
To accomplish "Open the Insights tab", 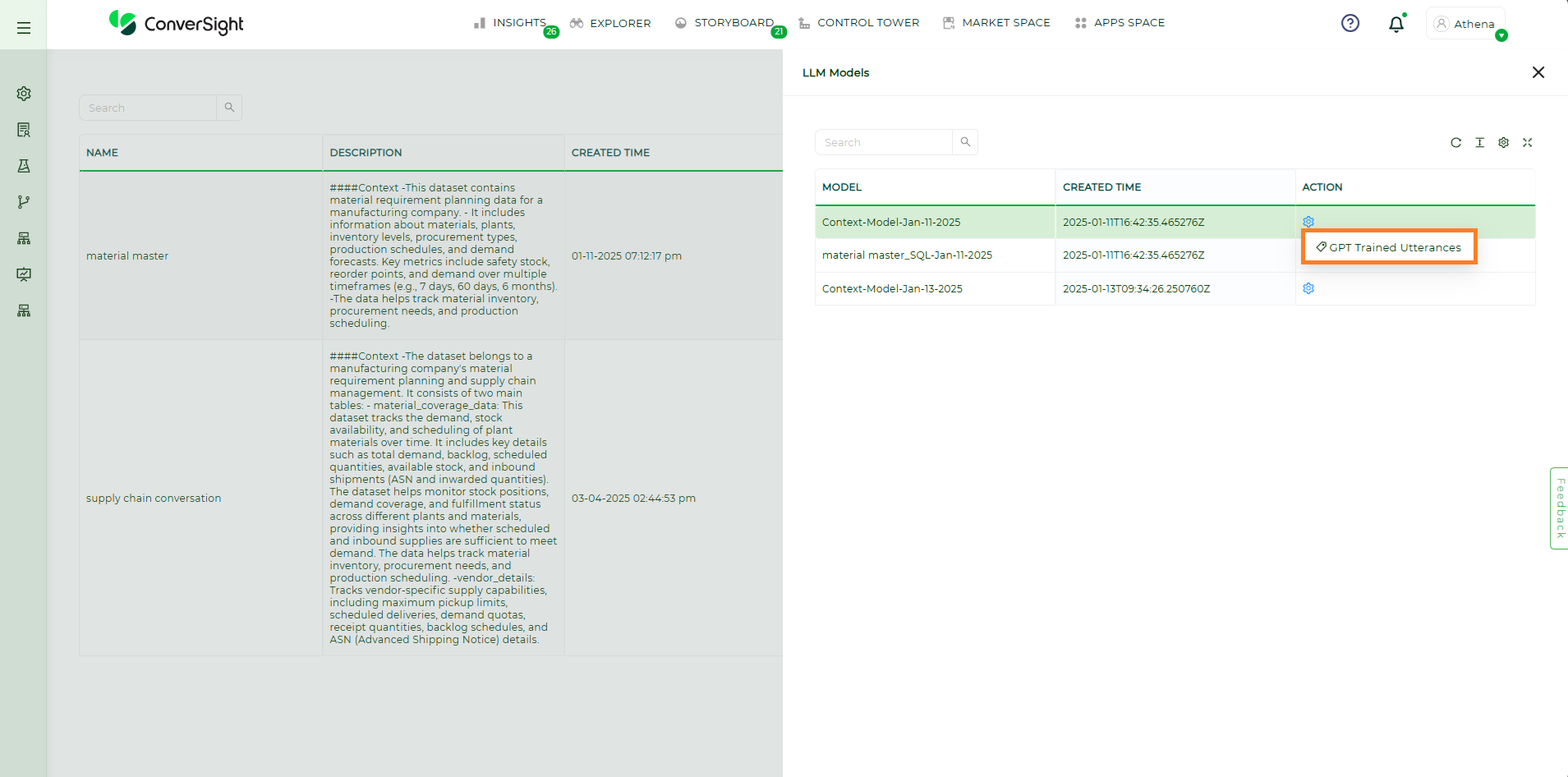I will coord(509,23).
